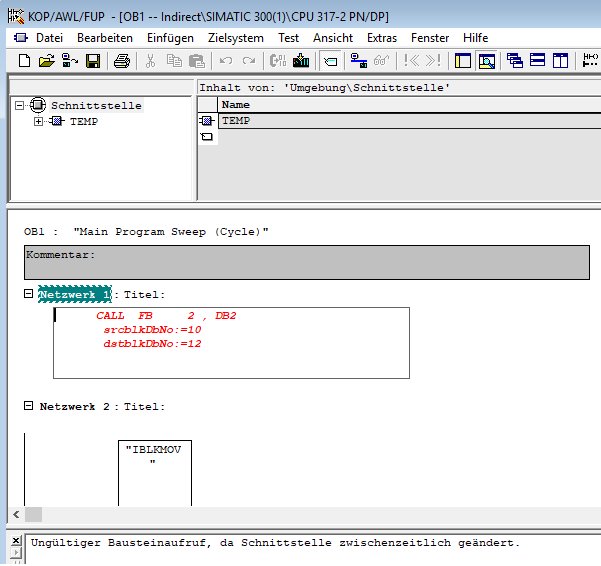Image resolution: width=601 pixels, height=566 pixels.
Task: Open a block with the folder icon
Action: pos(47,61)
